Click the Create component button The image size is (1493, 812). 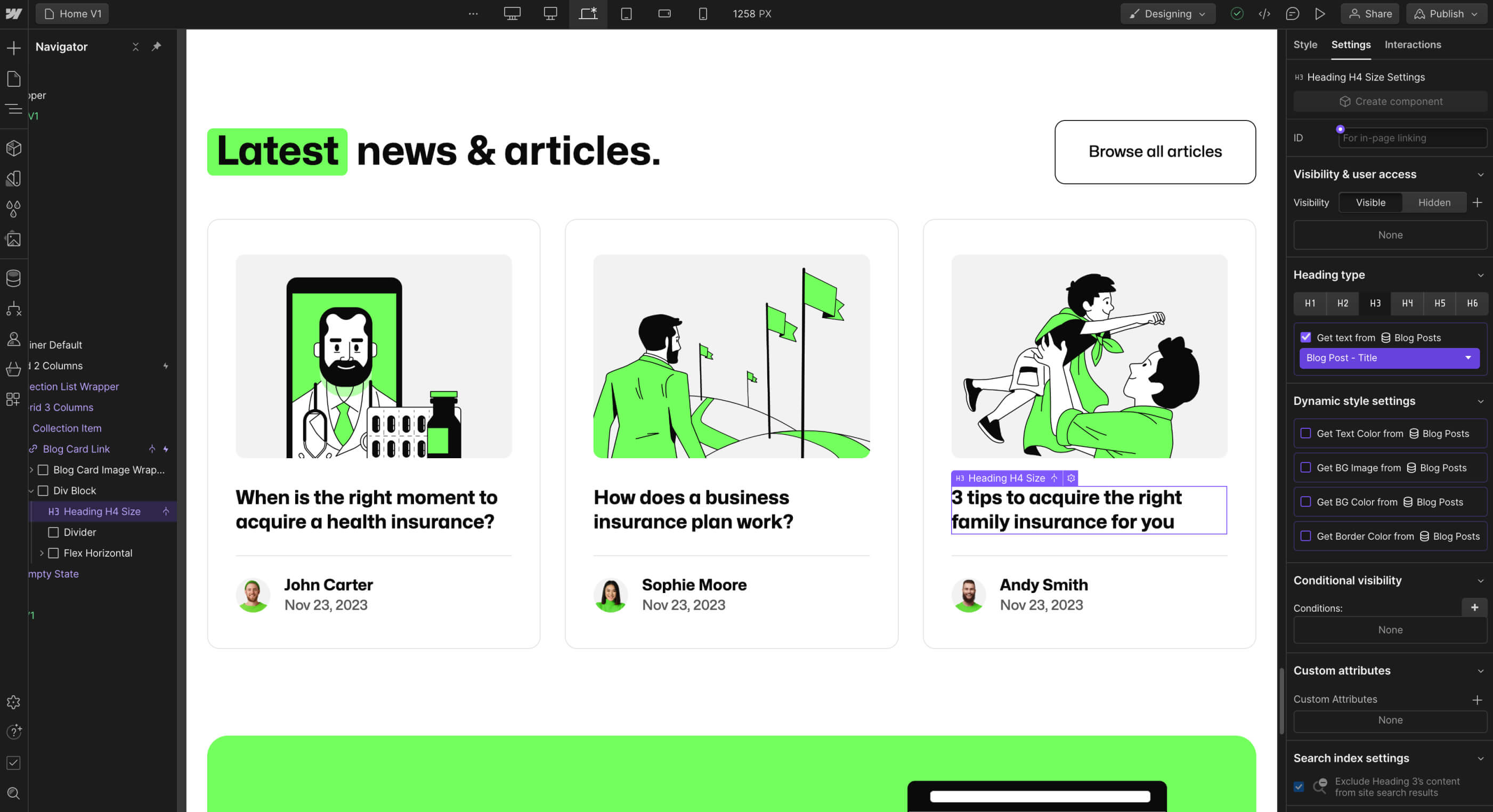click(1390, 101)
